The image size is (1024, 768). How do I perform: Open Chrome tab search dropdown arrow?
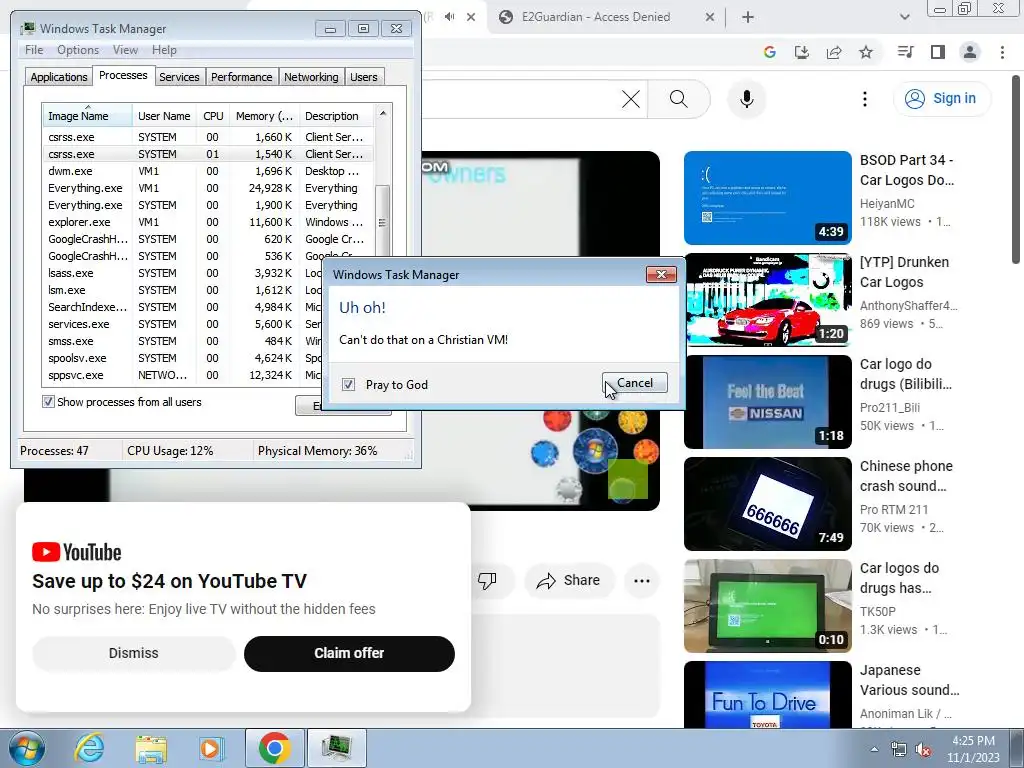coord(904,17)
